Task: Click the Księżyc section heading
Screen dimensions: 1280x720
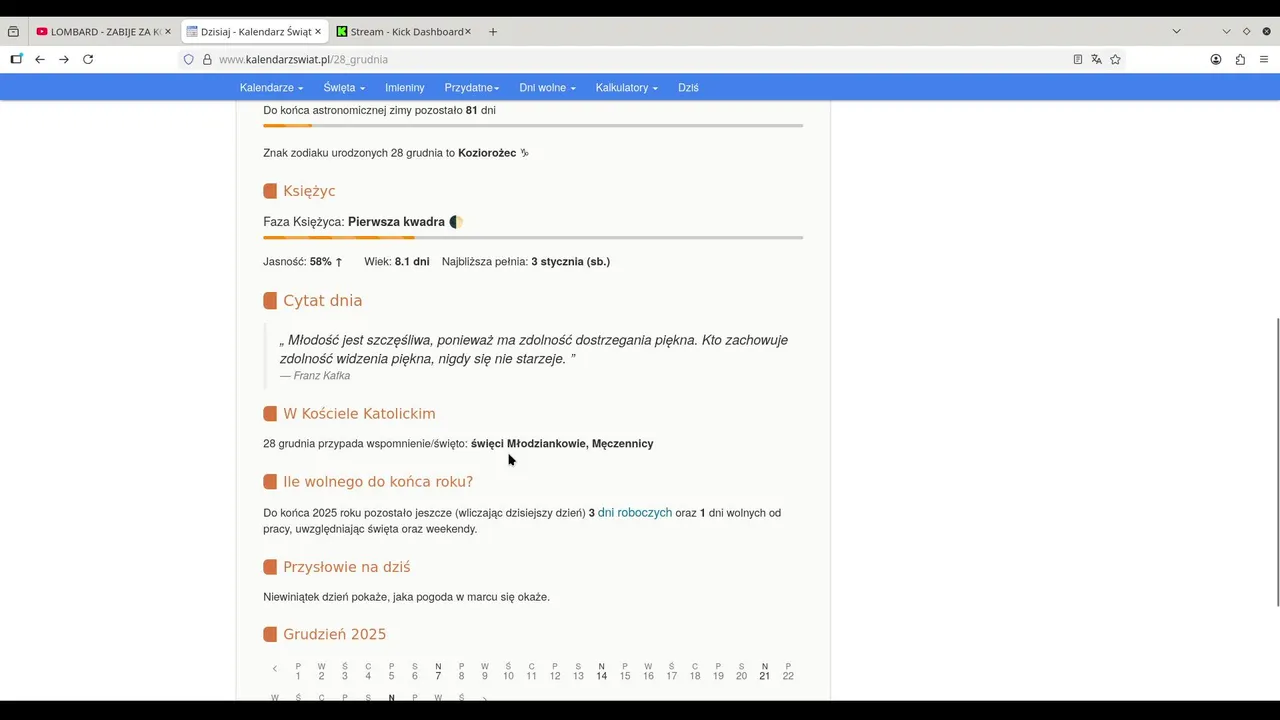Action: tap(309, 191)
